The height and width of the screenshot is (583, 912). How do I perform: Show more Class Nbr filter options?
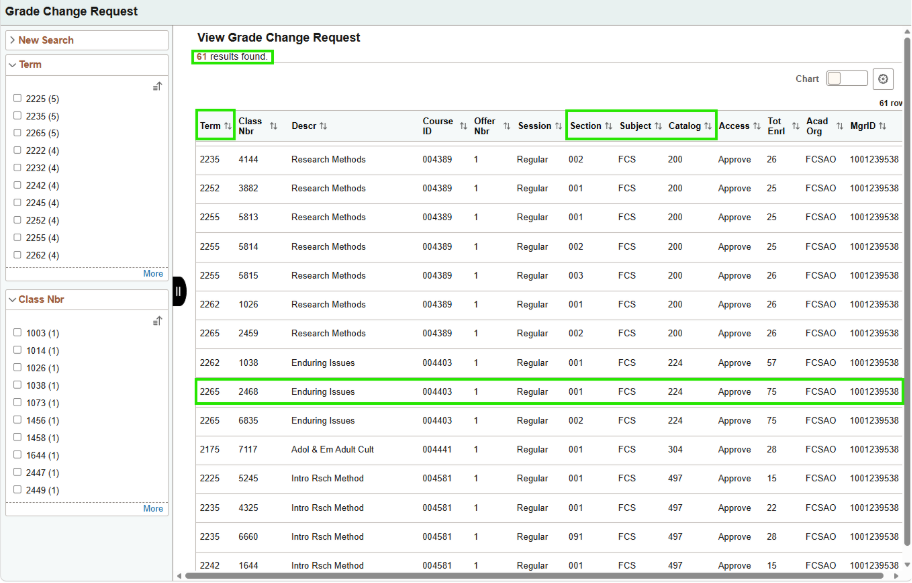click(x=153, y=509)
